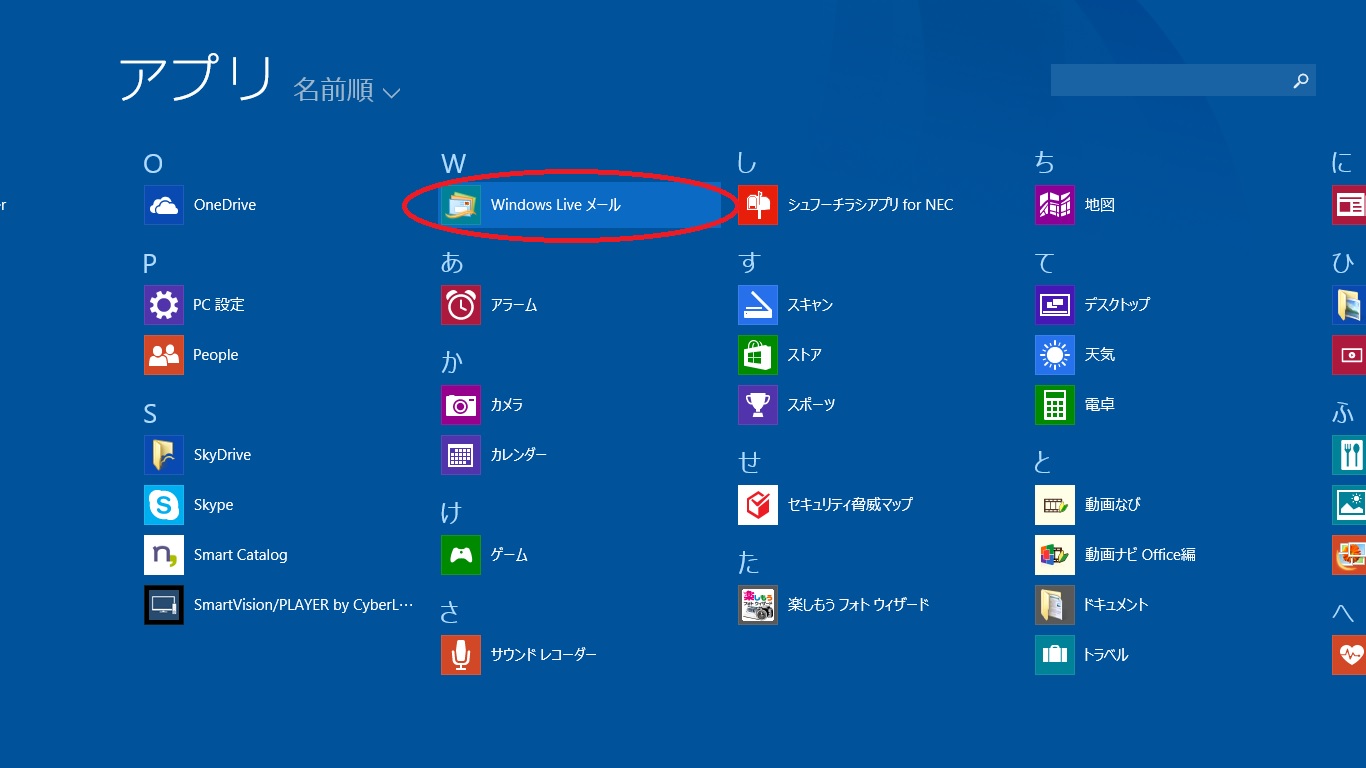Open シュフーチラシアプリ for NEC icon
The width and height of the screenshot is (1366, 768).
[758, 205]
